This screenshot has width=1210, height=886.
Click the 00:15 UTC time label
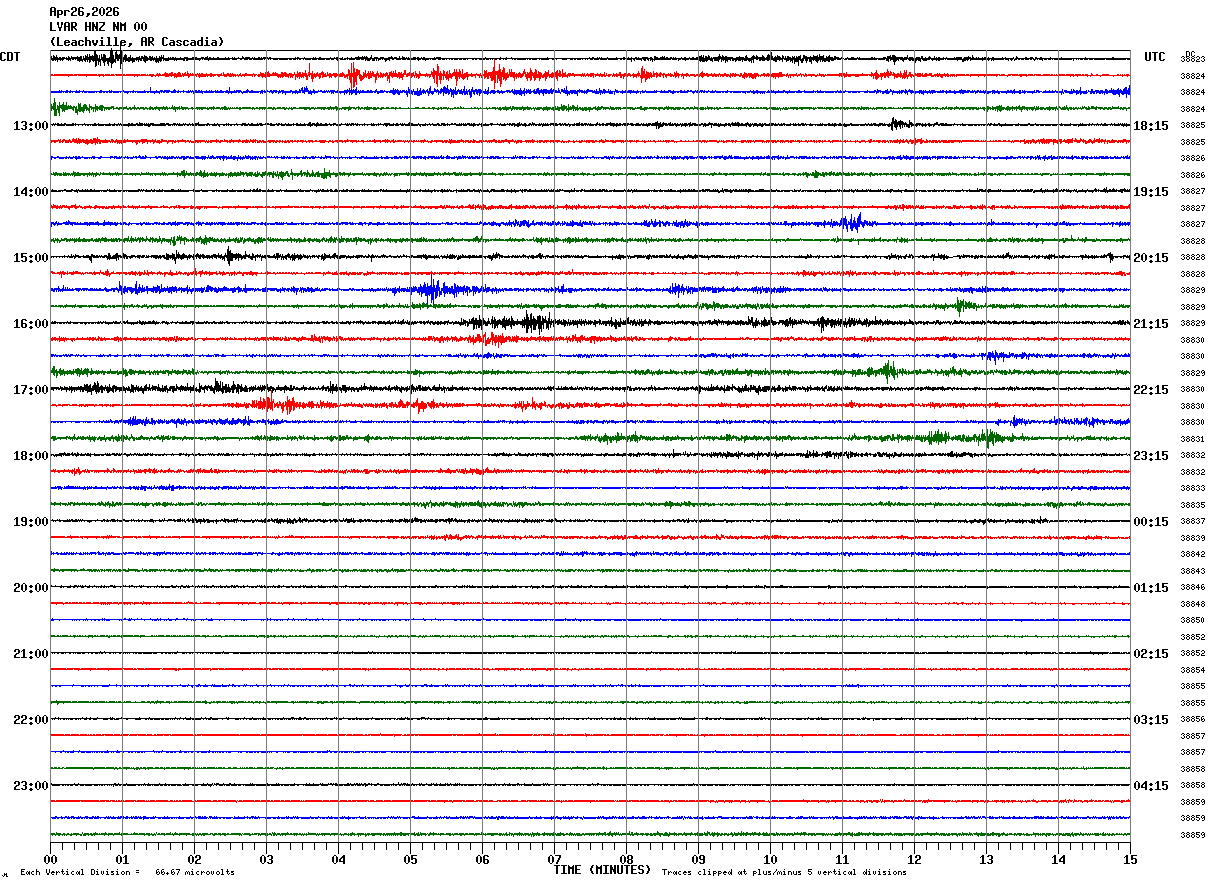(x=1151, y=522)
